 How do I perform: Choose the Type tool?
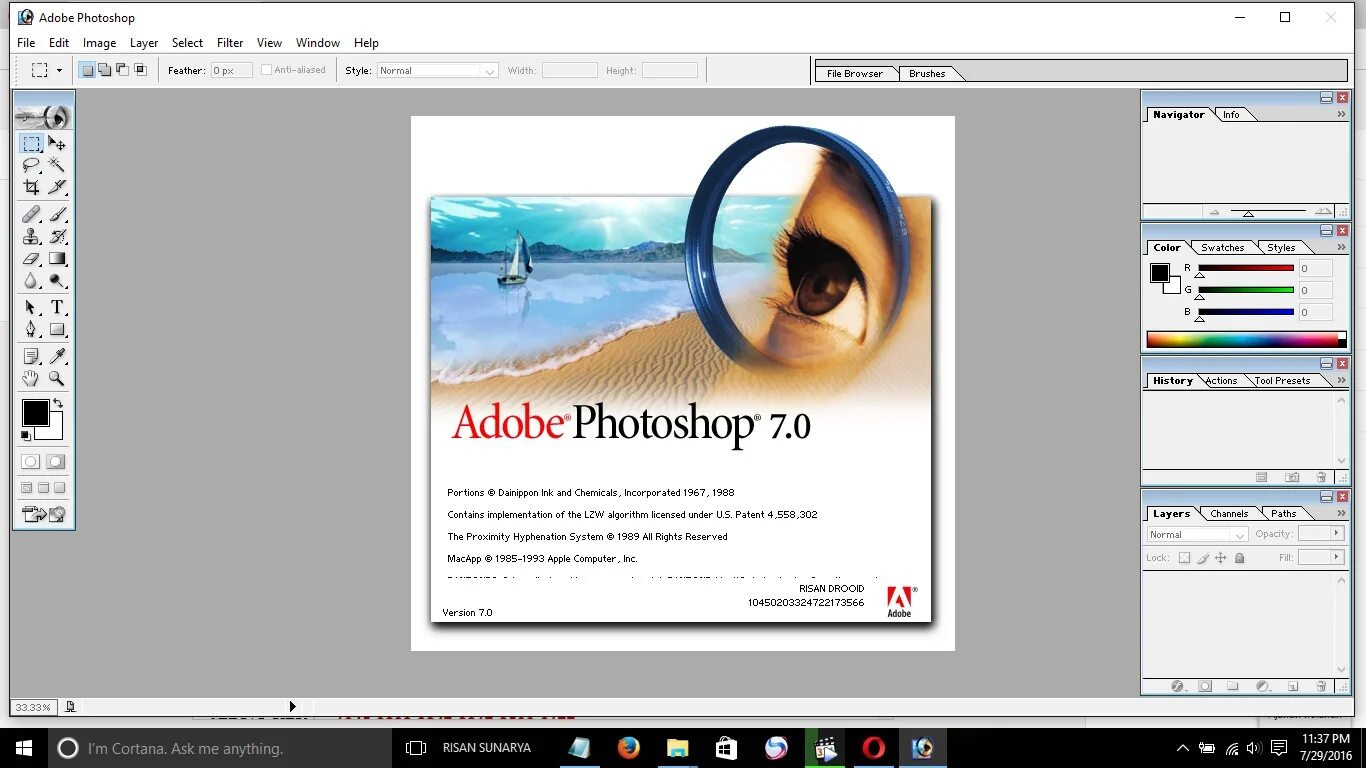57,308
